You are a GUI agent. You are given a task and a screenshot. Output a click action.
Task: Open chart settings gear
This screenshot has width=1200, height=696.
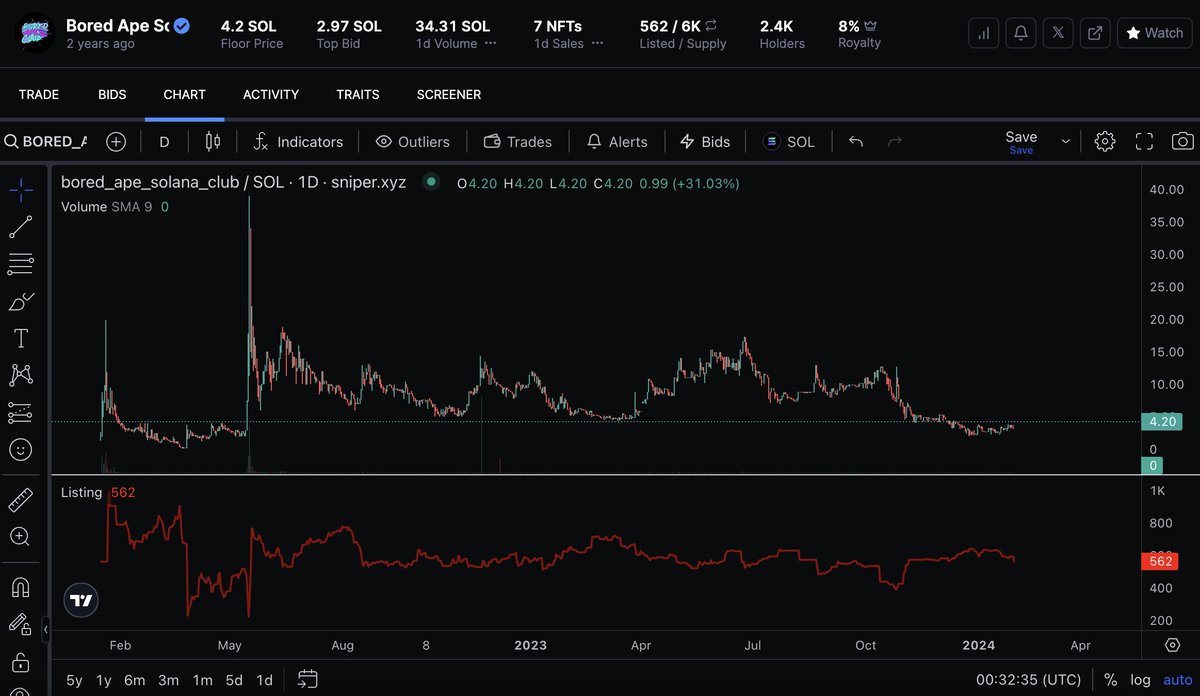1105,142
